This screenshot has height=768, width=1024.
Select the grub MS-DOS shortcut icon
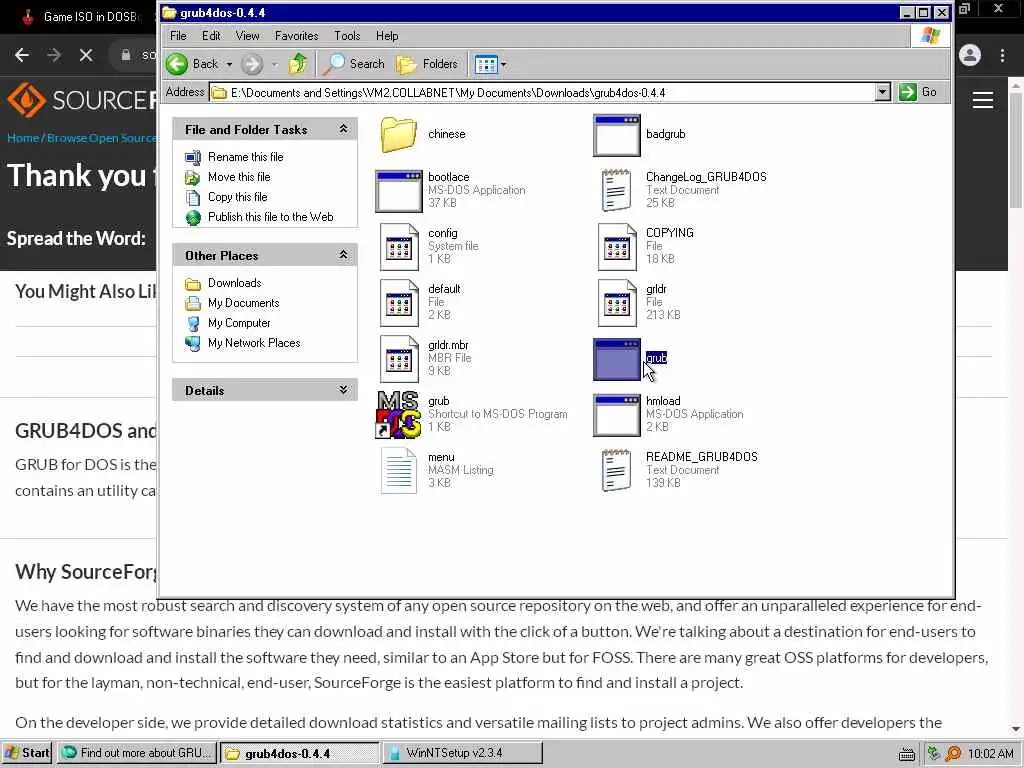click(x=398, y=415)
